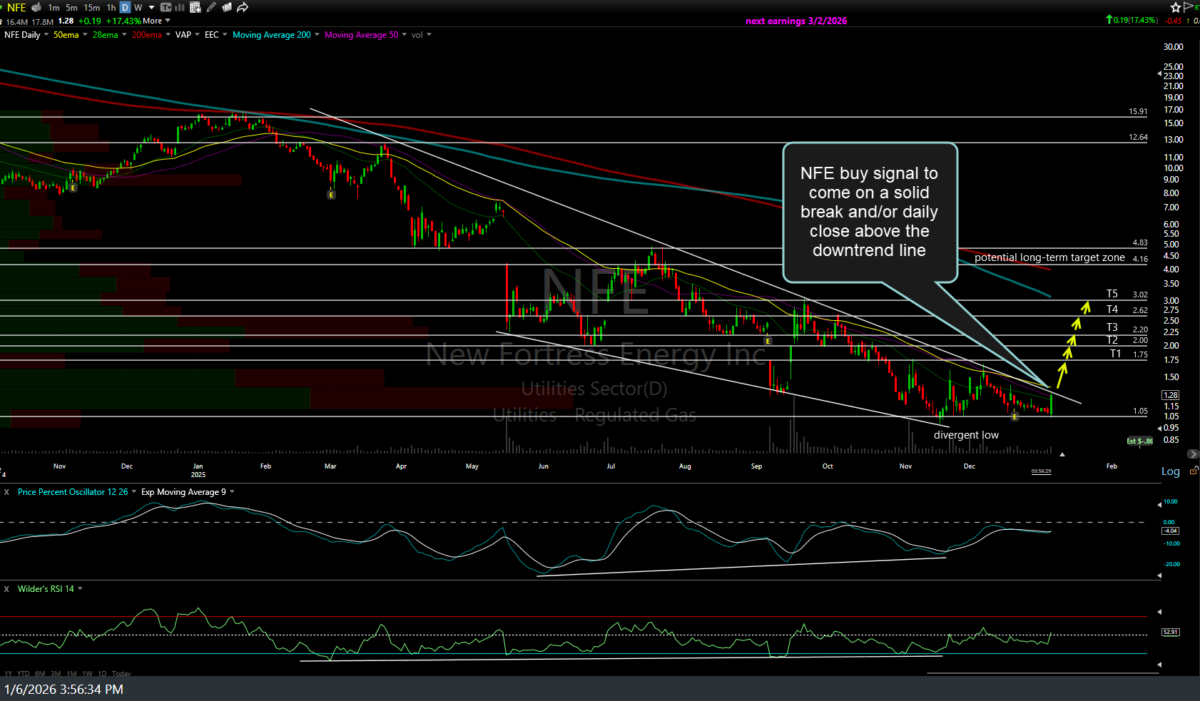Click the potential long-term target zone label
Image resolution: width=1200 pixels, height=701 pixels.
pyautogui.click(x=1050, y=257)
